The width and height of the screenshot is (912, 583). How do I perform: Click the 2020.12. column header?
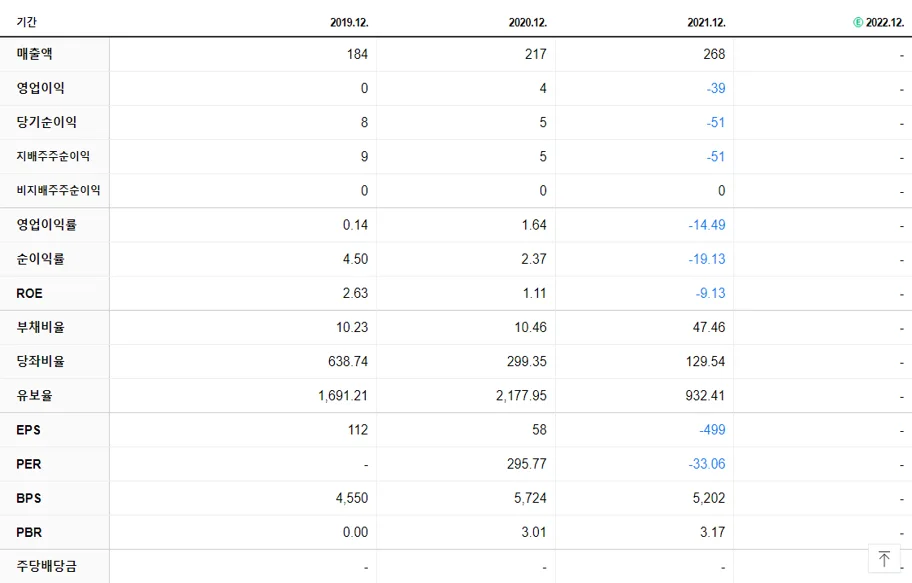coord(528,22)
